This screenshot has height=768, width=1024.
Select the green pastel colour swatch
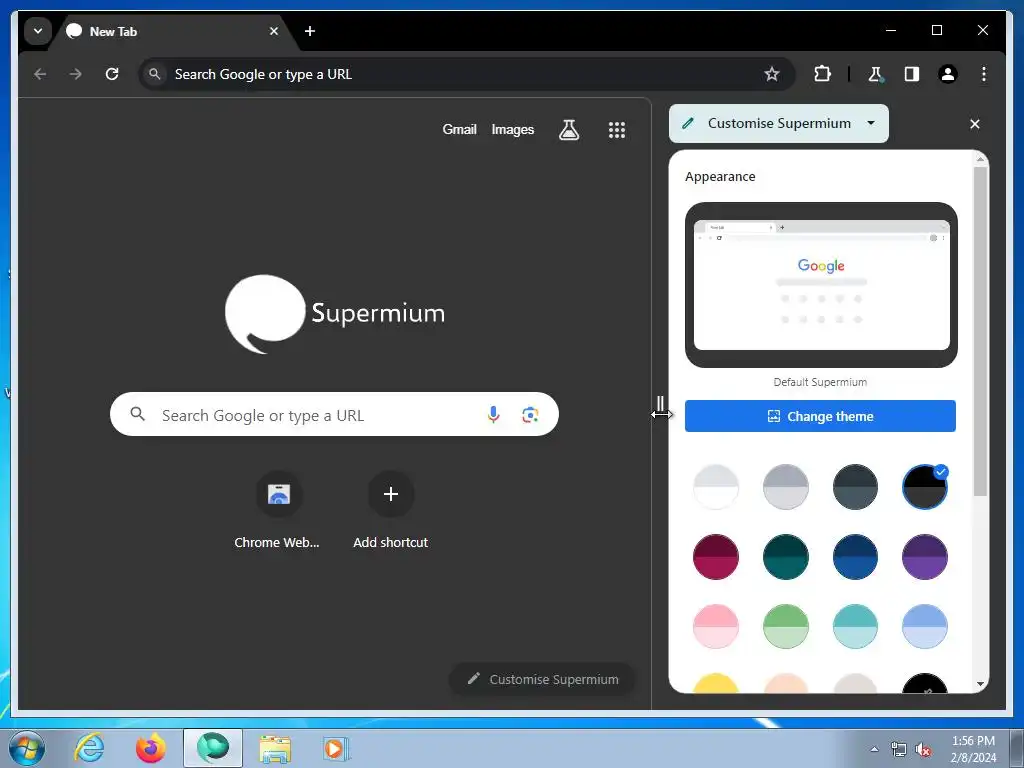pos(786,627)
